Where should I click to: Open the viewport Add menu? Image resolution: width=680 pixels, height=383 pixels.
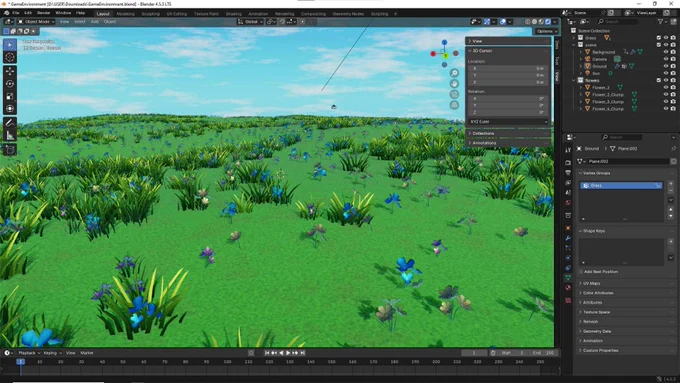(x=95, y=22)
